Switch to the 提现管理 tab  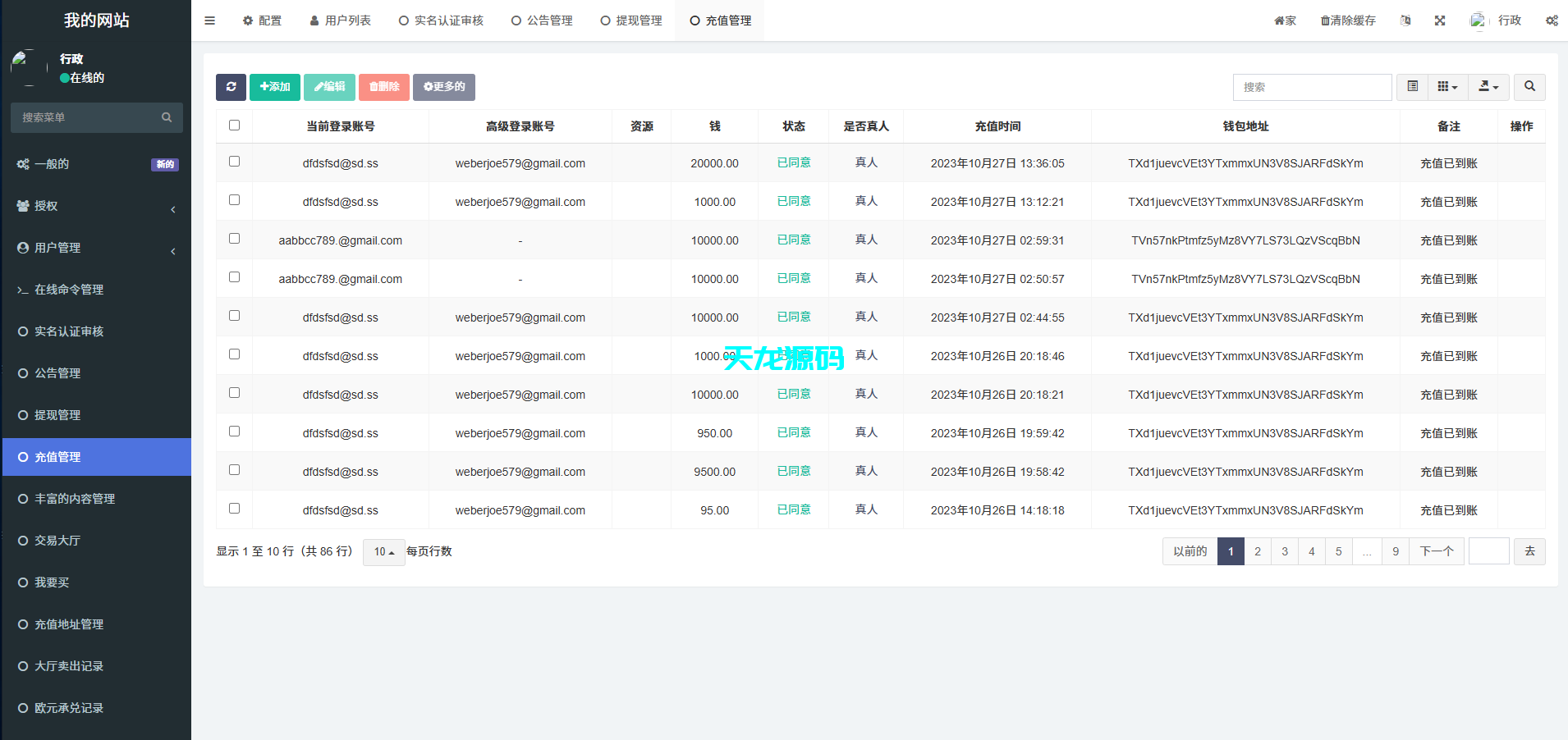click(x=630, y=20)
